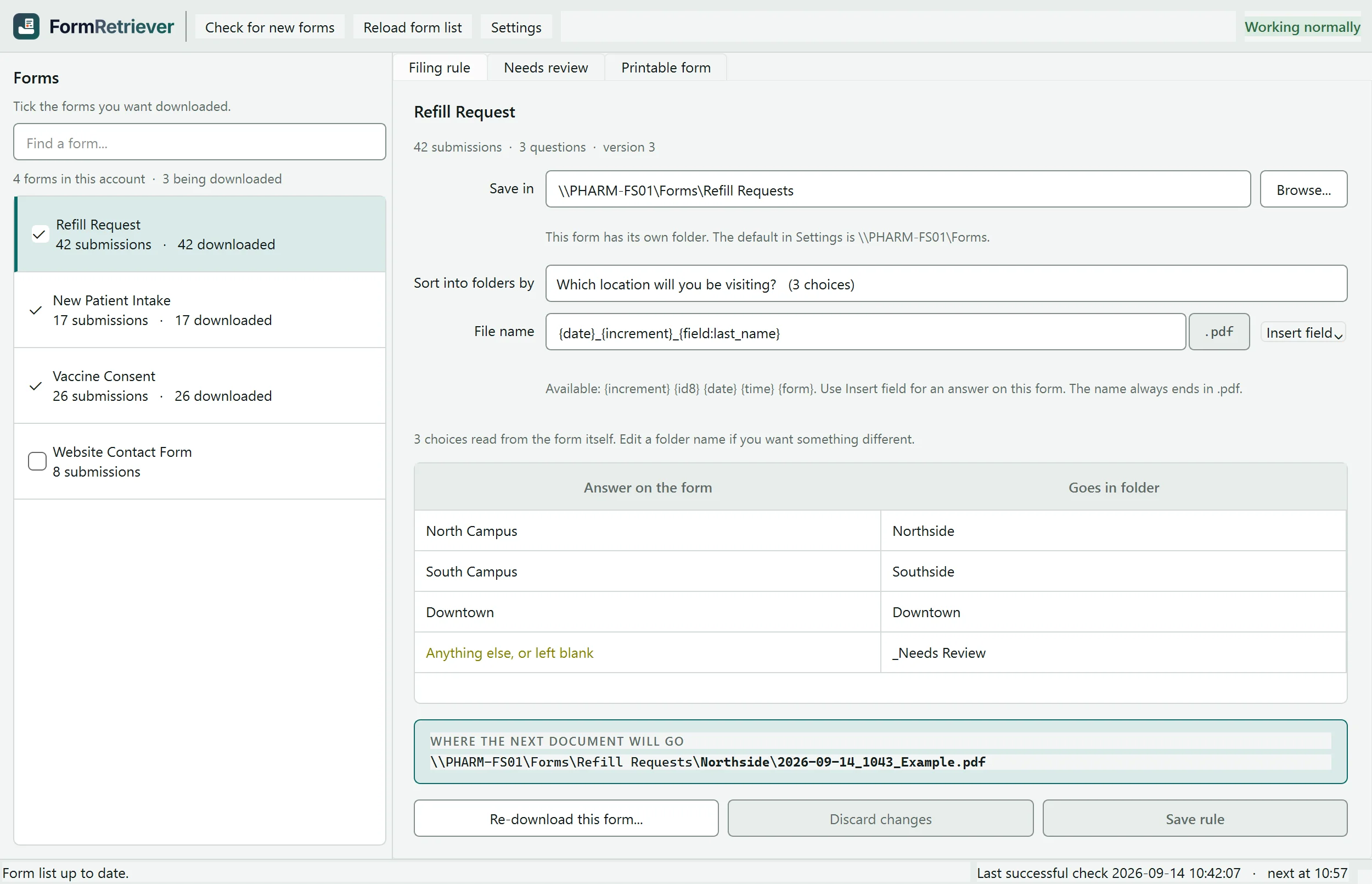Click the South Campus answer cell

647,571
